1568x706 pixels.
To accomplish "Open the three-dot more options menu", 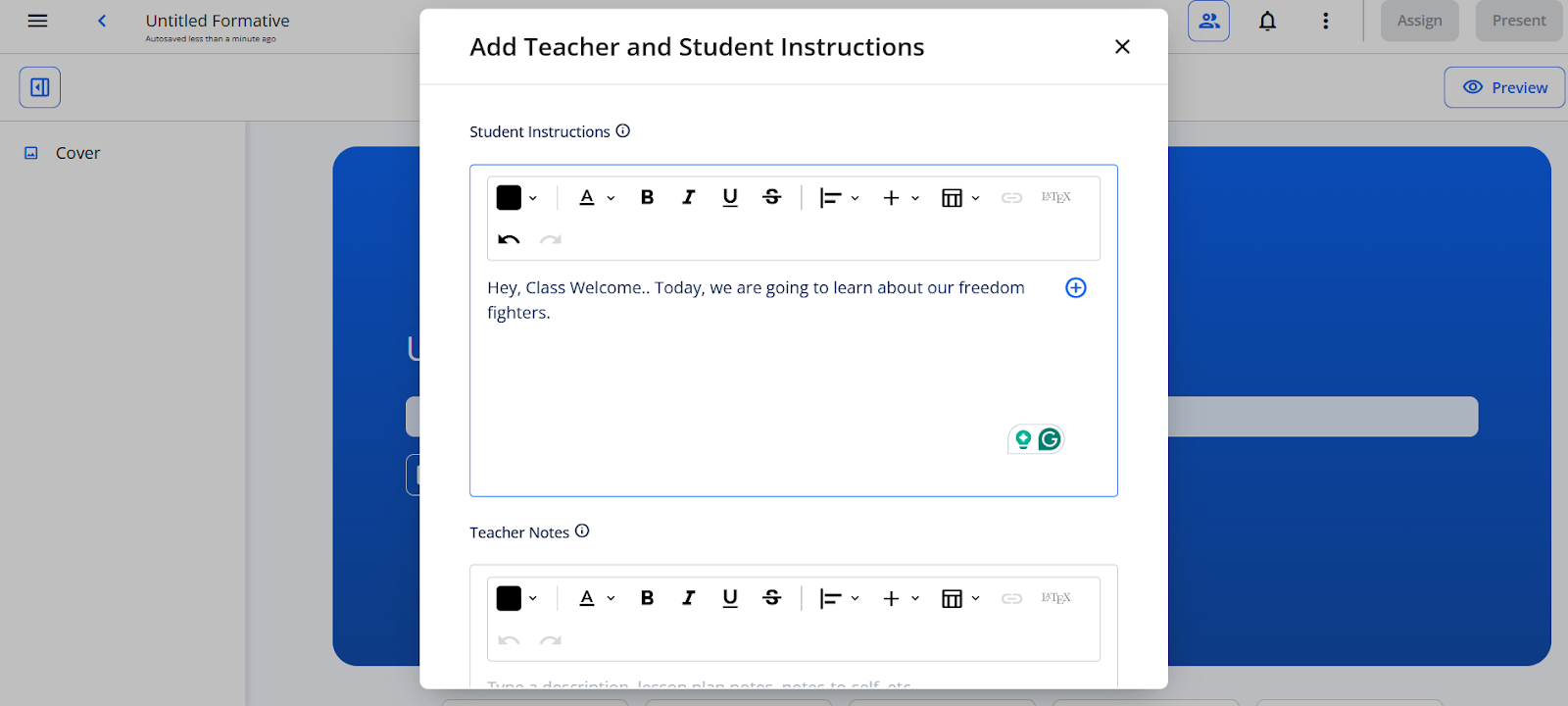I will (x=1325, y=21).
